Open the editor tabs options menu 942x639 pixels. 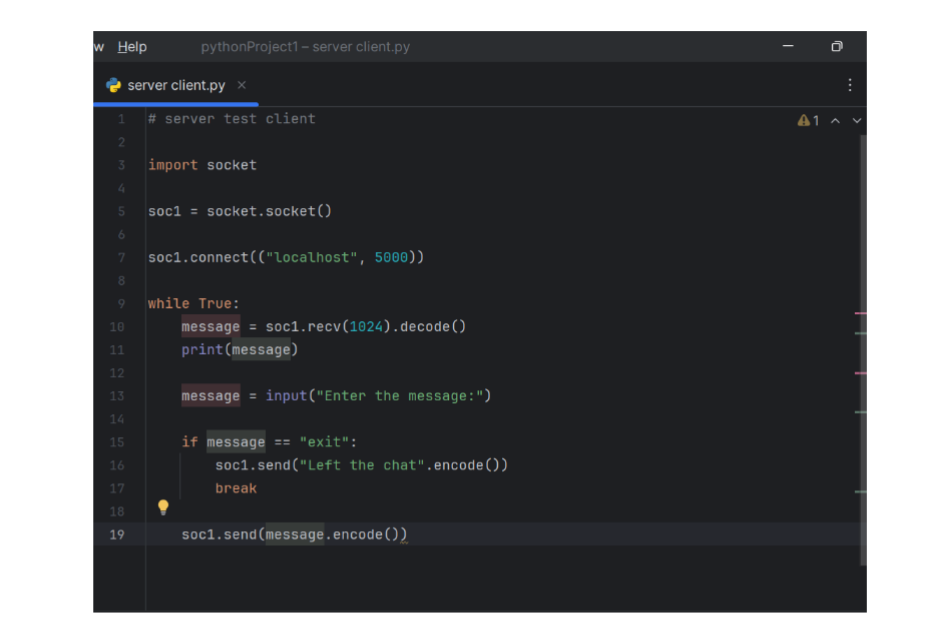(849, 85)
